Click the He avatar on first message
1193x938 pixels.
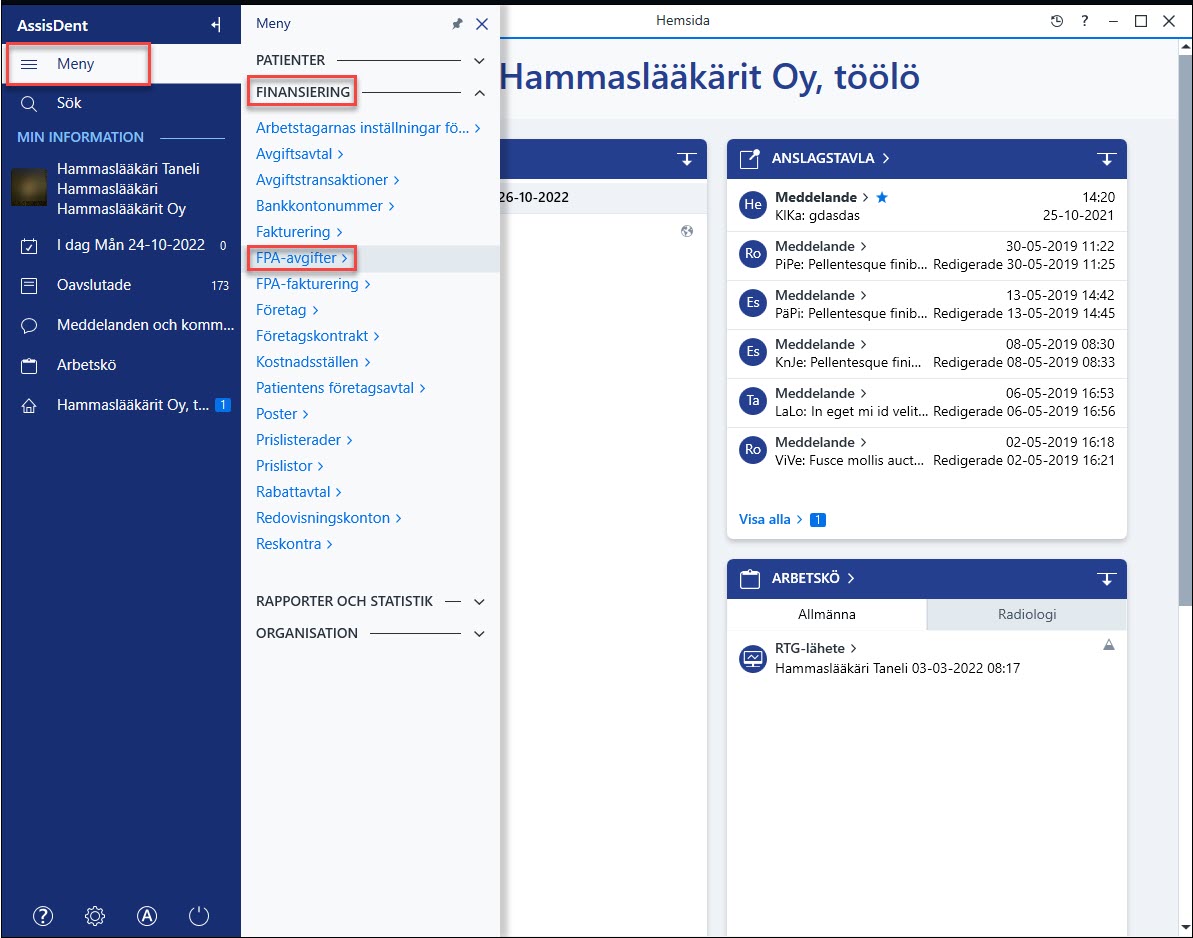(752, 205)
